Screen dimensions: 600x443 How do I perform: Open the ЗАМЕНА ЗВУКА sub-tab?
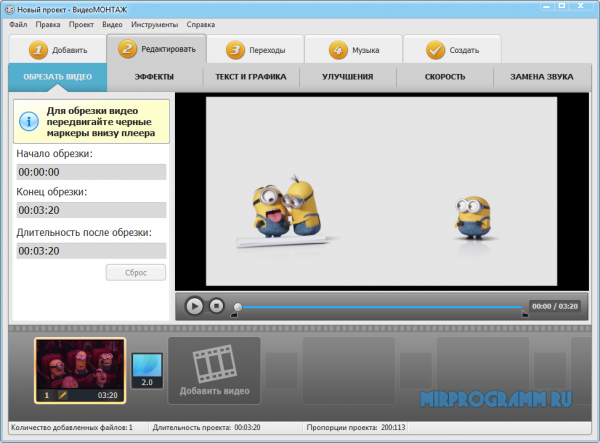click(x=542, y=77)
